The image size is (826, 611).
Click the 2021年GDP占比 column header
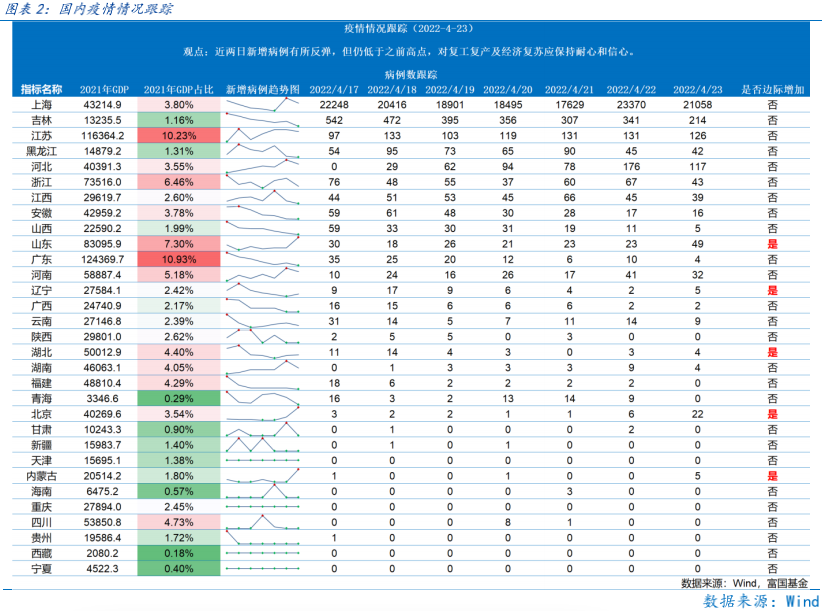(x=179, y=90)
